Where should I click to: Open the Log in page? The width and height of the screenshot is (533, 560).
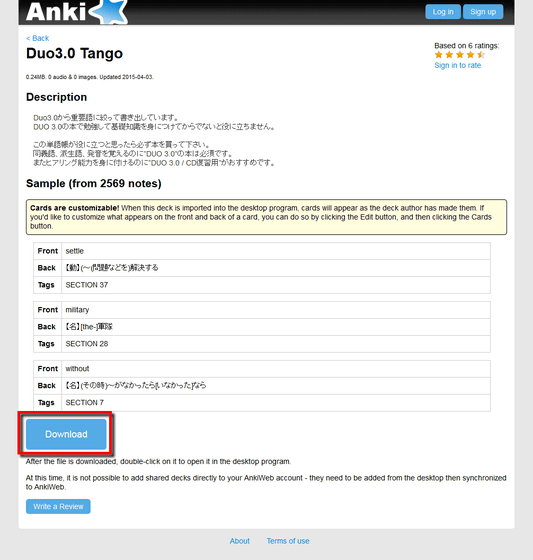coord(443,12)
